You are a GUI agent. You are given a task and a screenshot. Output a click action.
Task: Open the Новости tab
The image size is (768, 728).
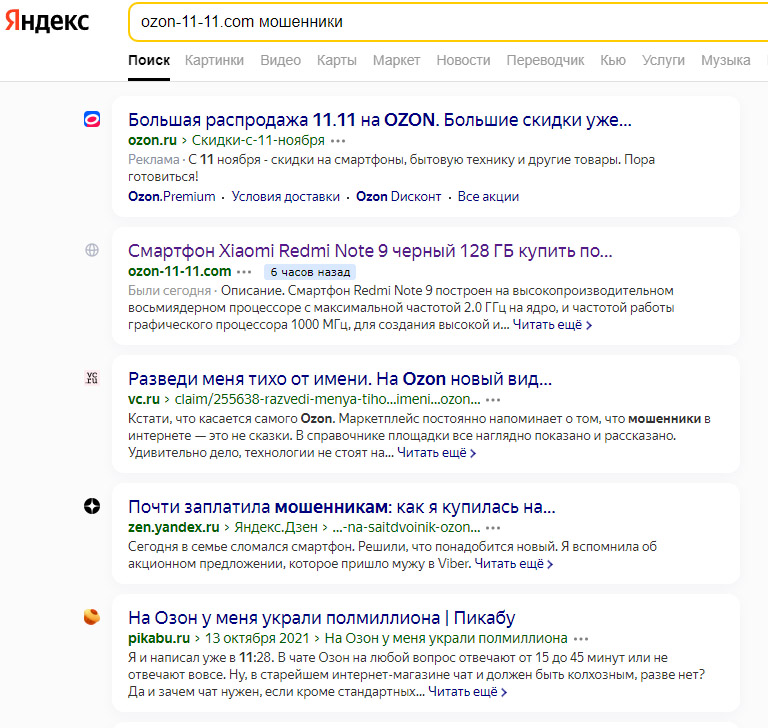pyautogui.click(x=463, y=60)
